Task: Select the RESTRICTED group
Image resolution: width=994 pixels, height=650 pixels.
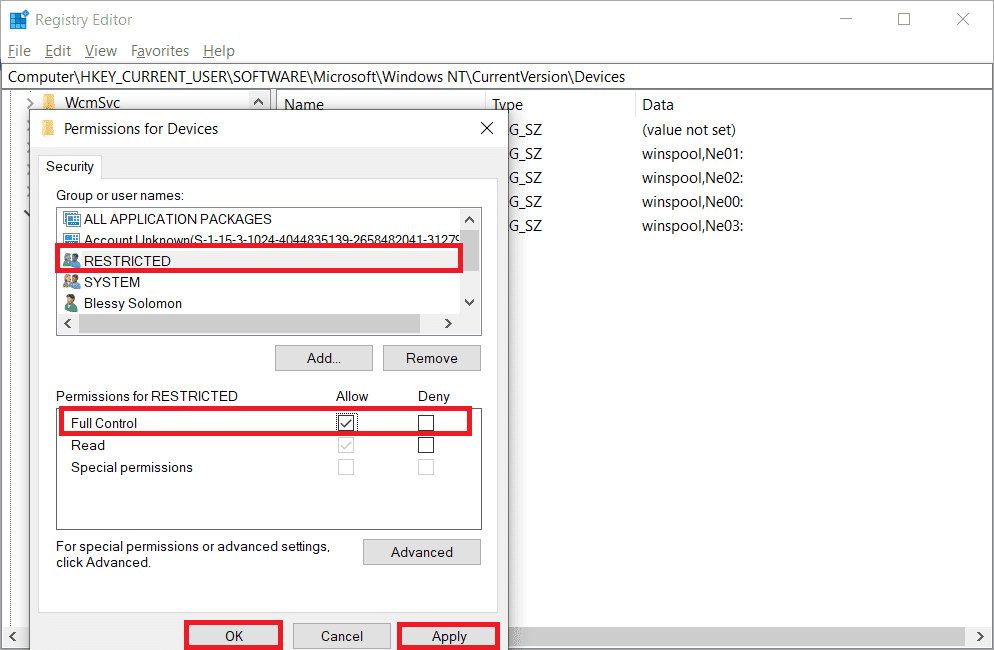Action: [x=259, y=261]
